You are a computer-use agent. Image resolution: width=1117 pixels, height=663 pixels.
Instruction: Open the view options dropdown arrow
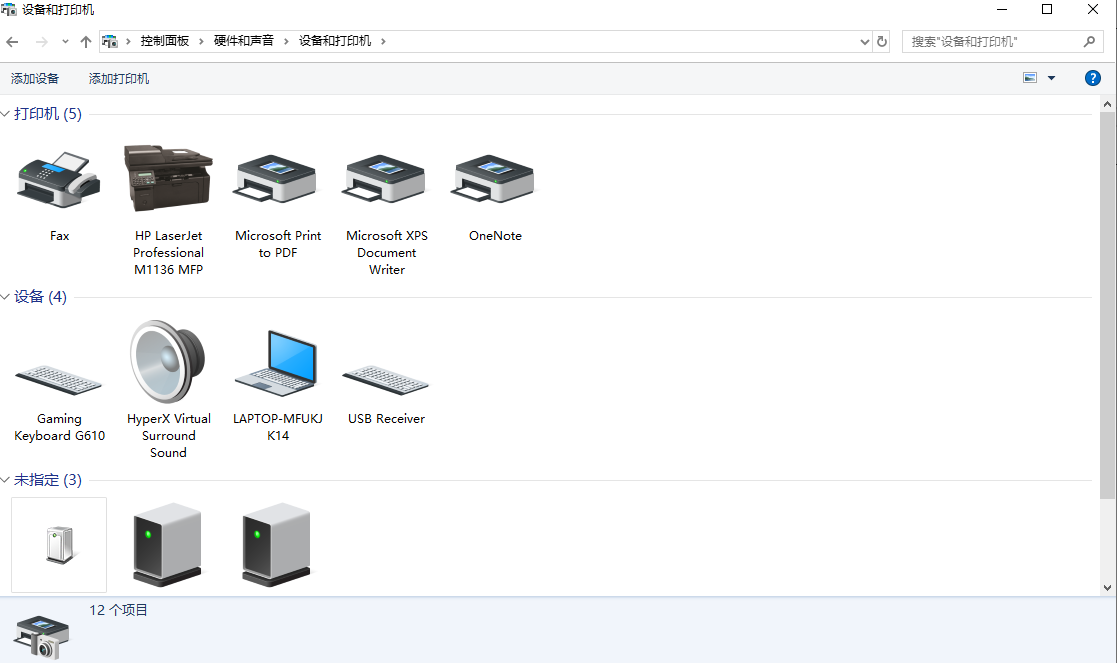[1051, 78]
